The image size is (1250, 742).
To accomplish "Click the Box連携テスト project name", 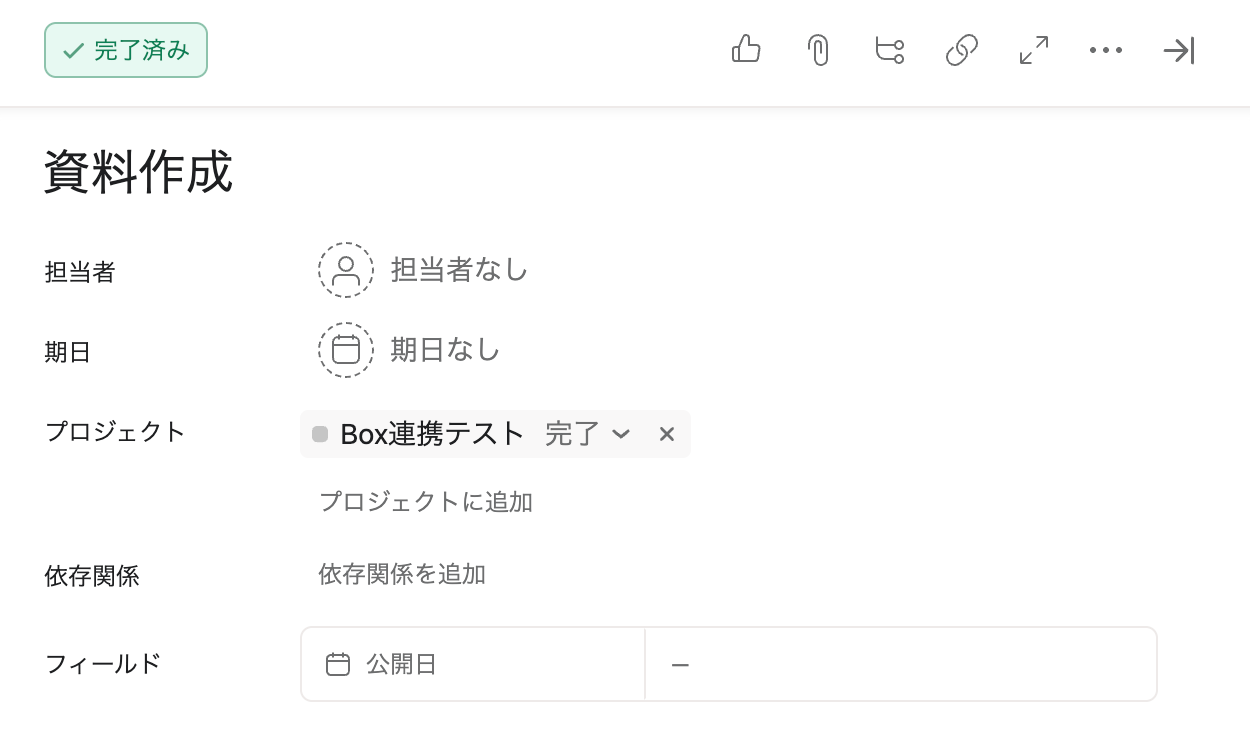I will pos(432,434).
